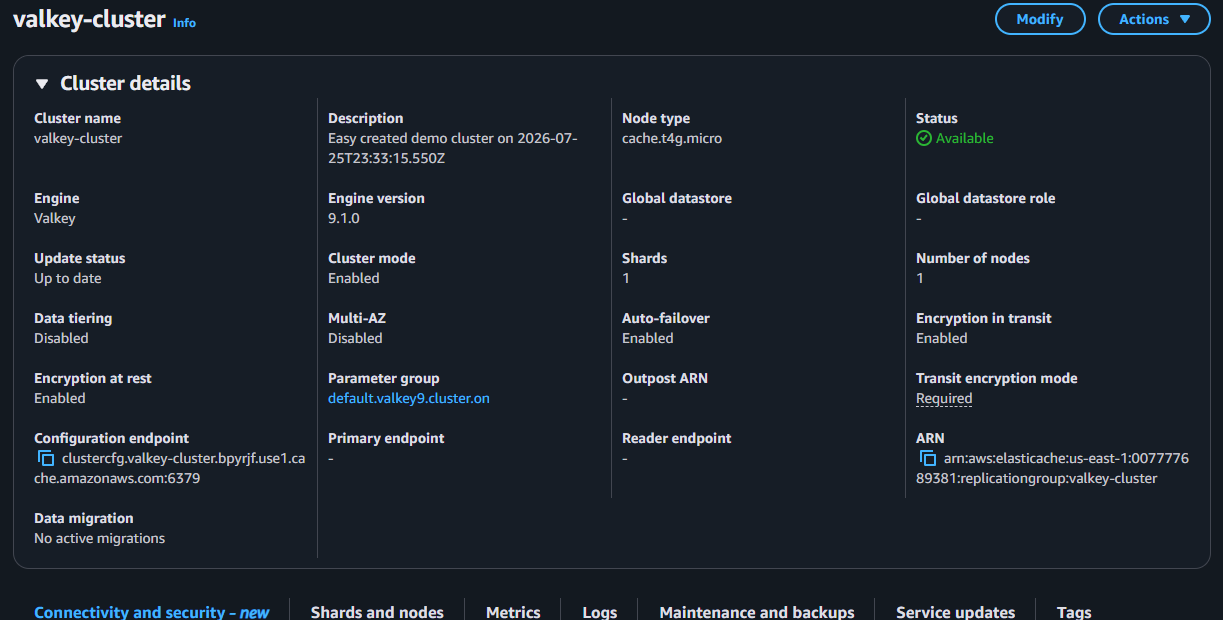Select the 'Up to date' update status
Image resolution: width=1223 pixels, height=620 pixels.
68,278
